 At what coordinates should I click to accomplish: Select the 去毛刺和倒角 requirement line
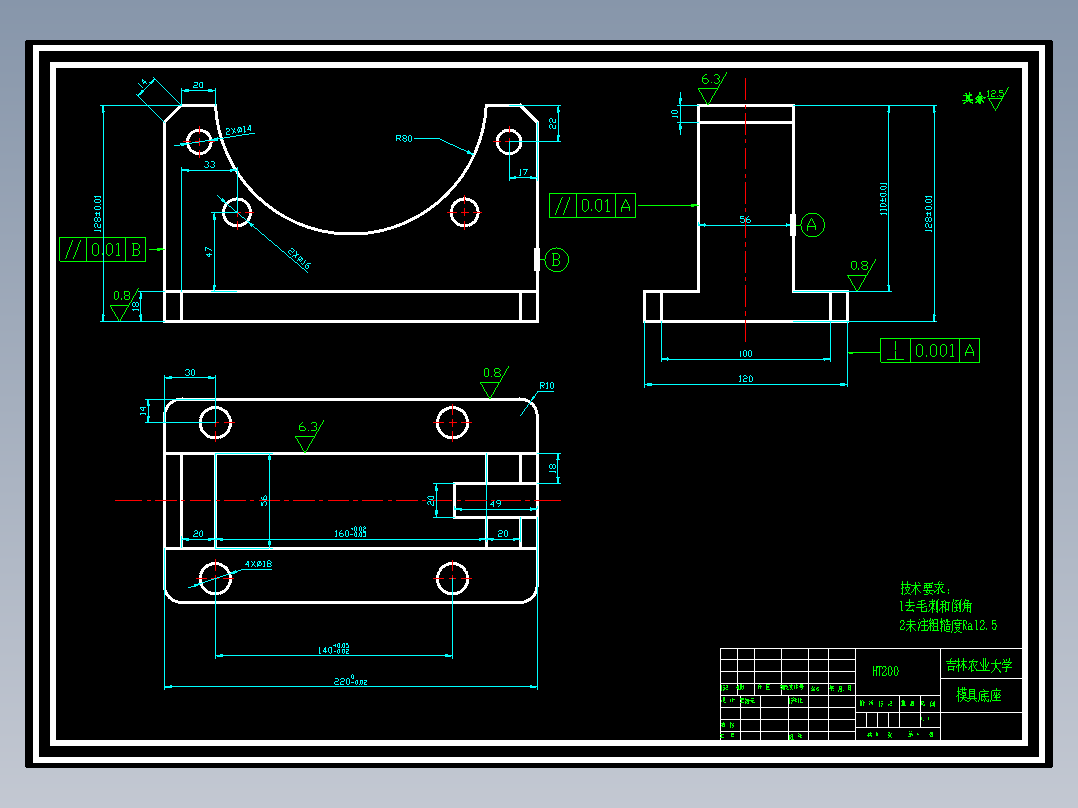pyautogui.click(x=936, y=607)
